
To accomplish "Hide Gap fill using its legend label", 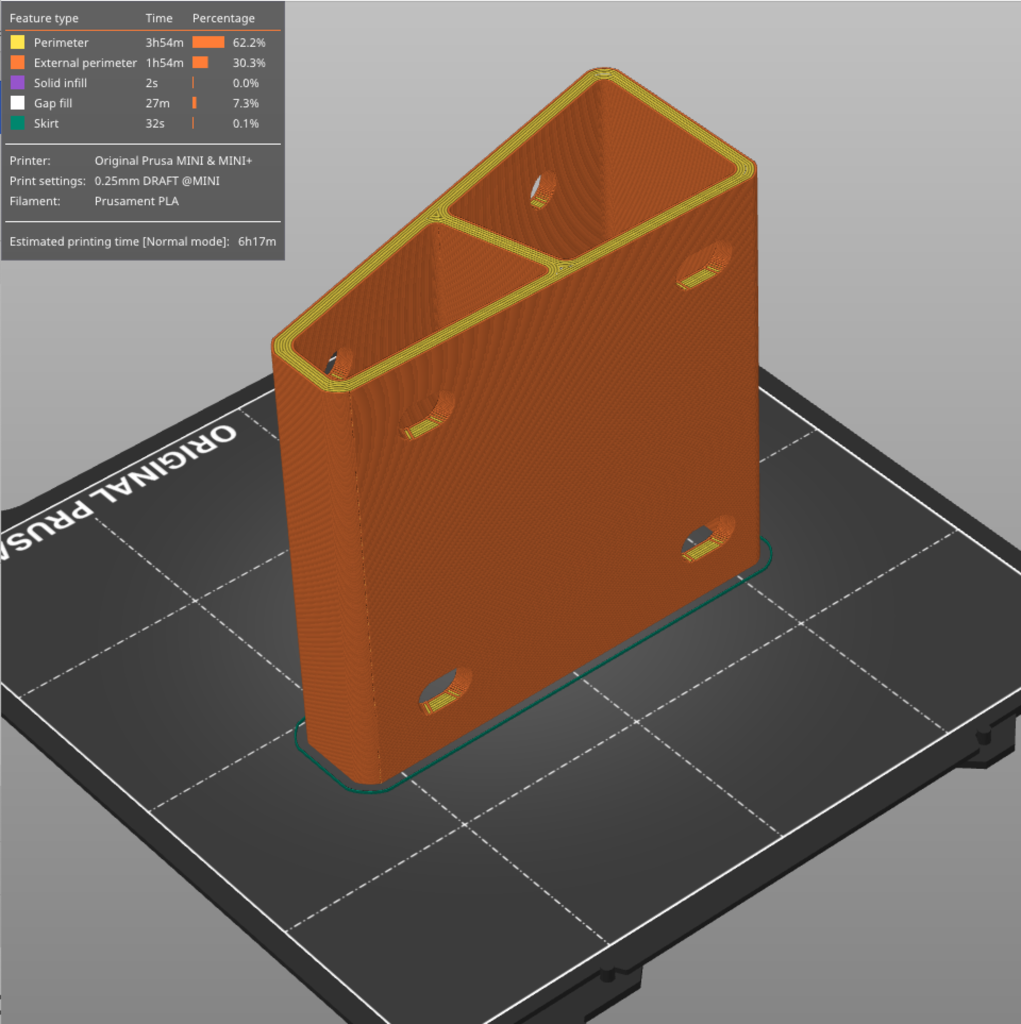I will [53, 103].
